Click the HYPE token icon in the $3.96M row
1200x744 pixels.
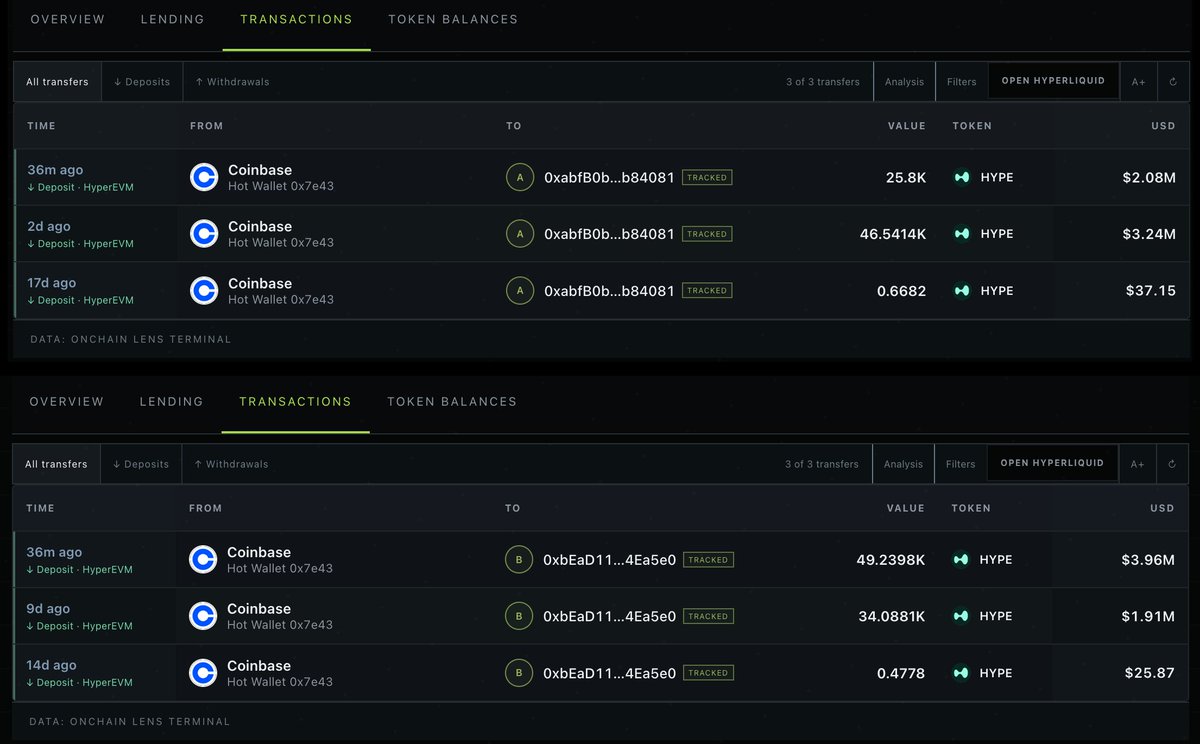[961, 559]
